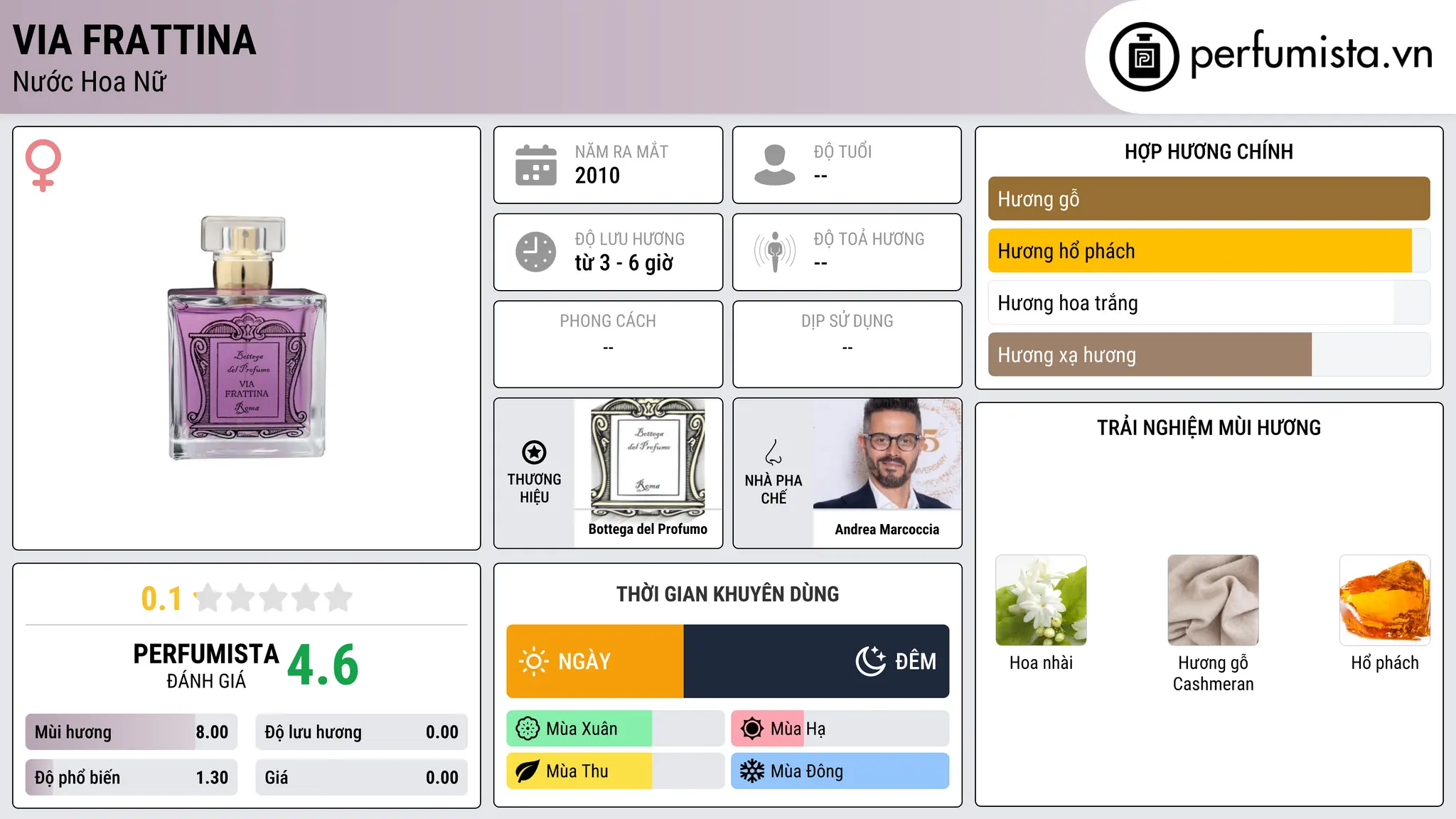Click the nose icon above Nhà pha chế

click(x=773, y=452)
